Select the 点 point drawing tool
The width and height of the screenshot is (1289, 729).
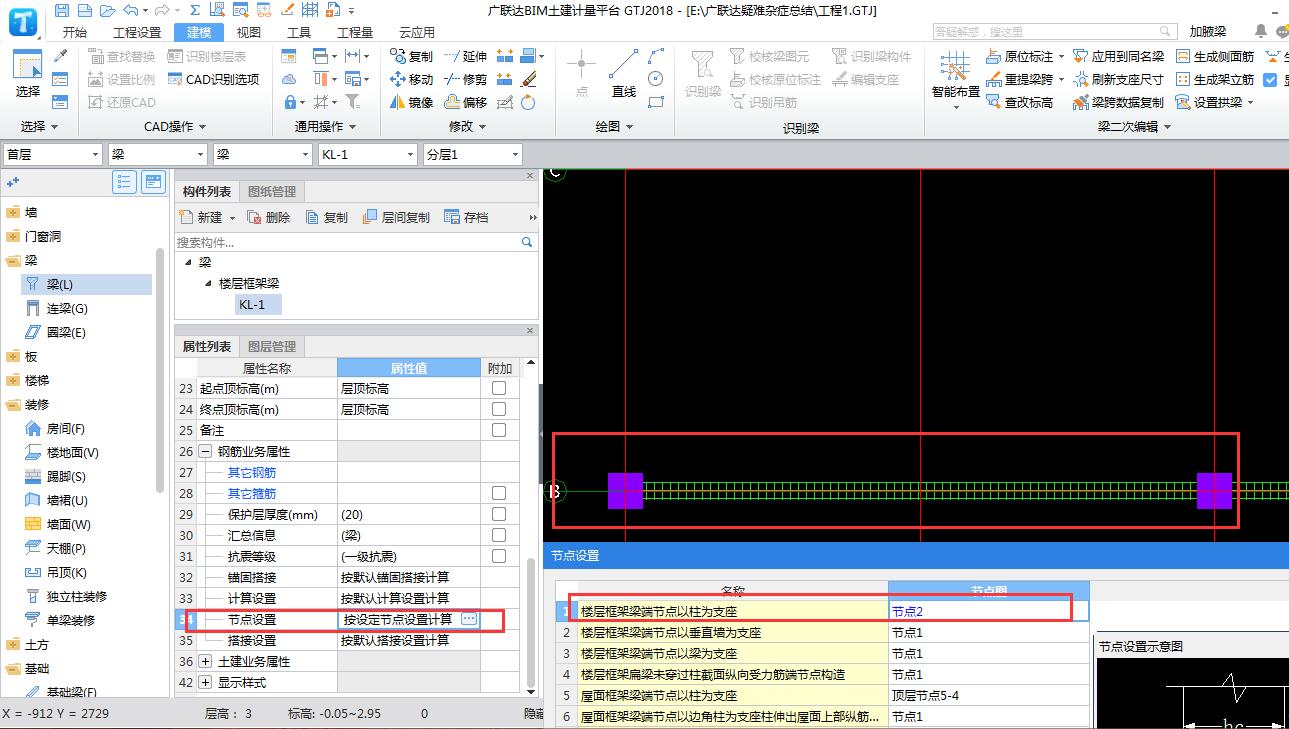coord(581,74)
